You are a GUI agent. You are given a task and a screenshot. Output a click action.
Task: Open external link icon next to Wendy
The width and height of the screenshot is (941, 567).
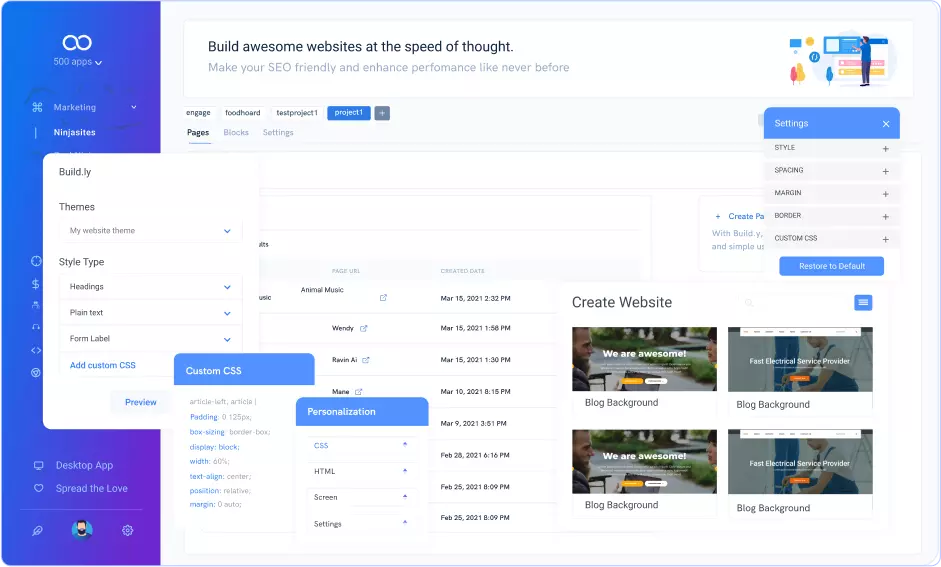coord(364,328)
